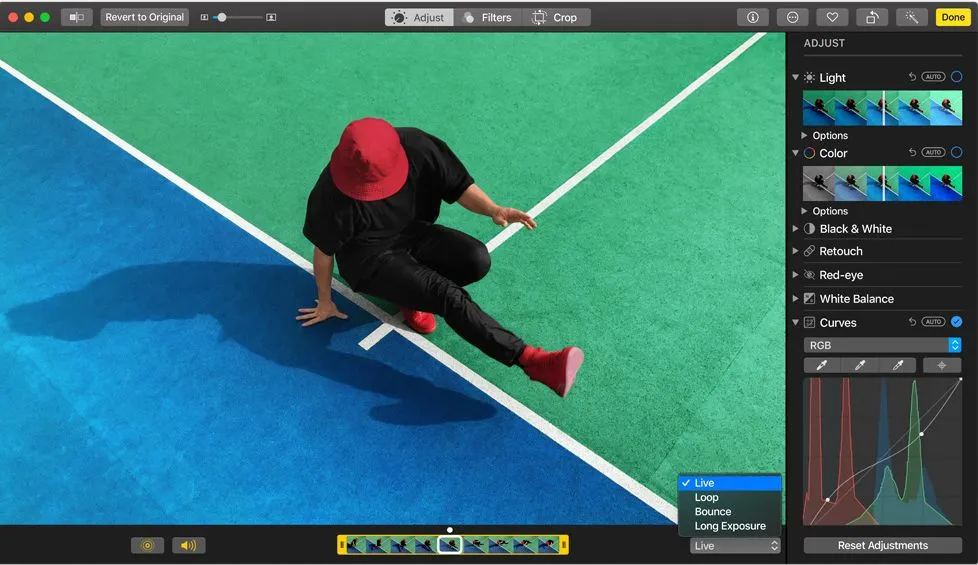Enable the Light adjustment circle toggle

(x=956, y=77)
